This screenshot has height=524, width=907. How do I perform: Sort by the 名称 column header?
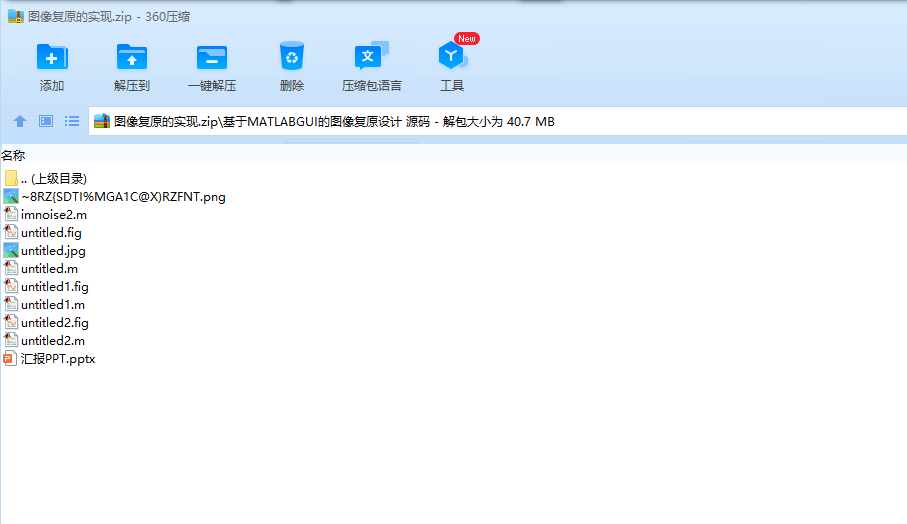click(x=13, y=155)
